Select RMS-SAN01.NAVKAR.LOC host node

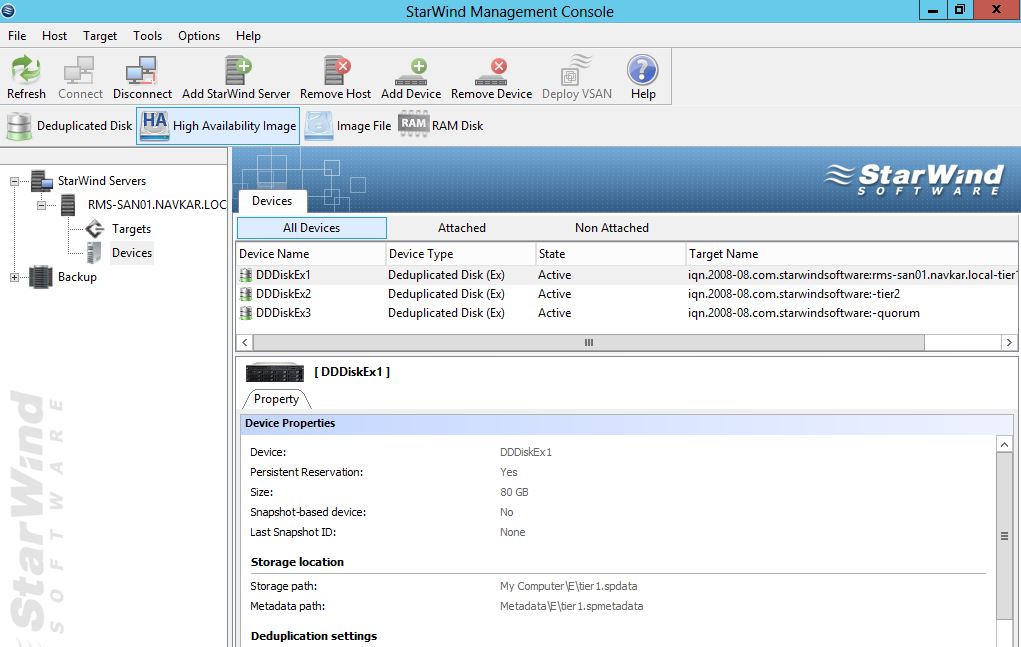157,204
